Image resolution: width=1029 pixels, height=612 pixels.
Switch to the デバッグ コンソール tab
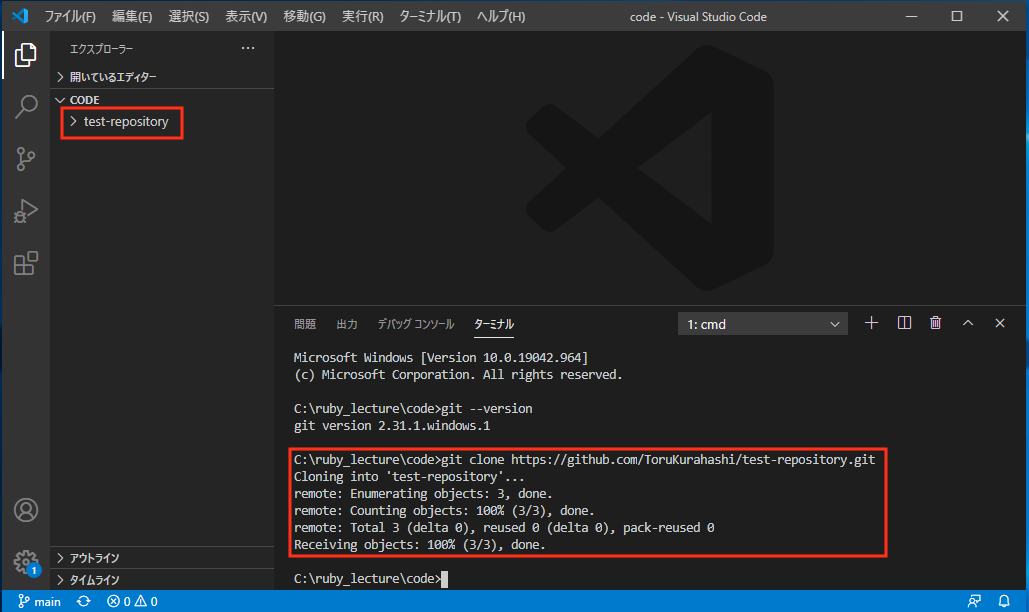click(x=415, y=324)
